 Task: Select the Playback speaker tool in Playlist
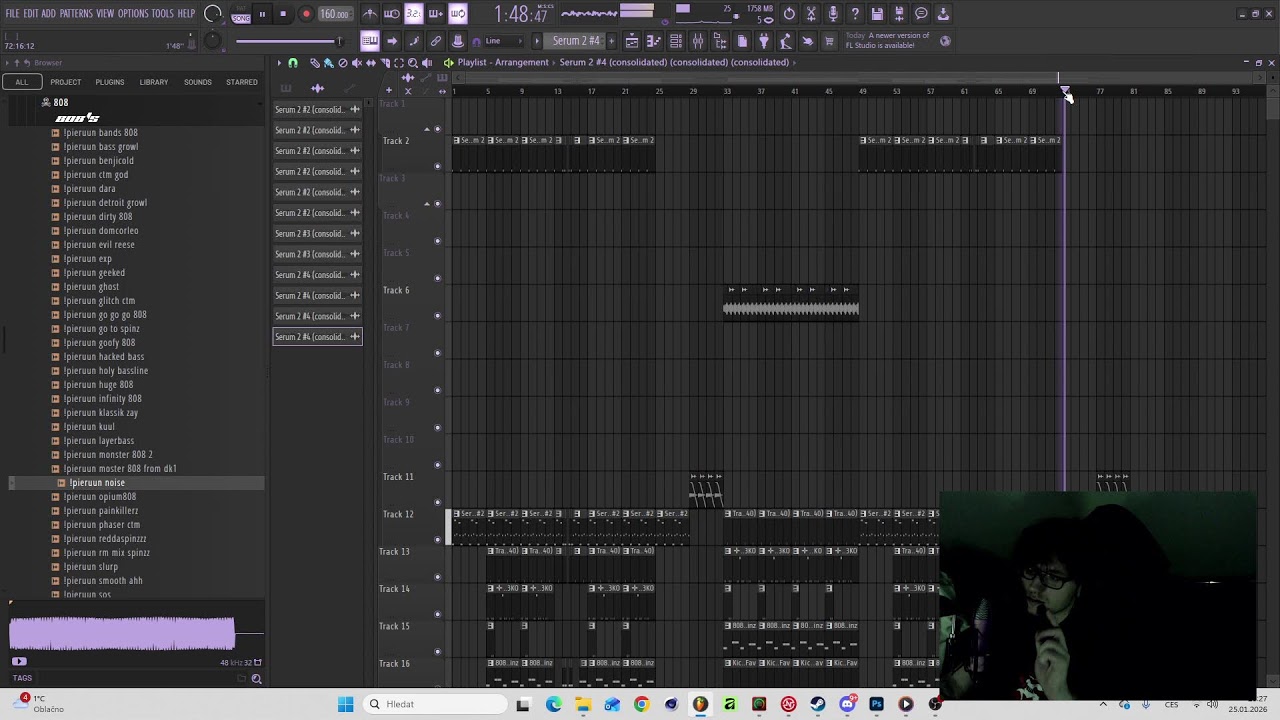(427, 63)
